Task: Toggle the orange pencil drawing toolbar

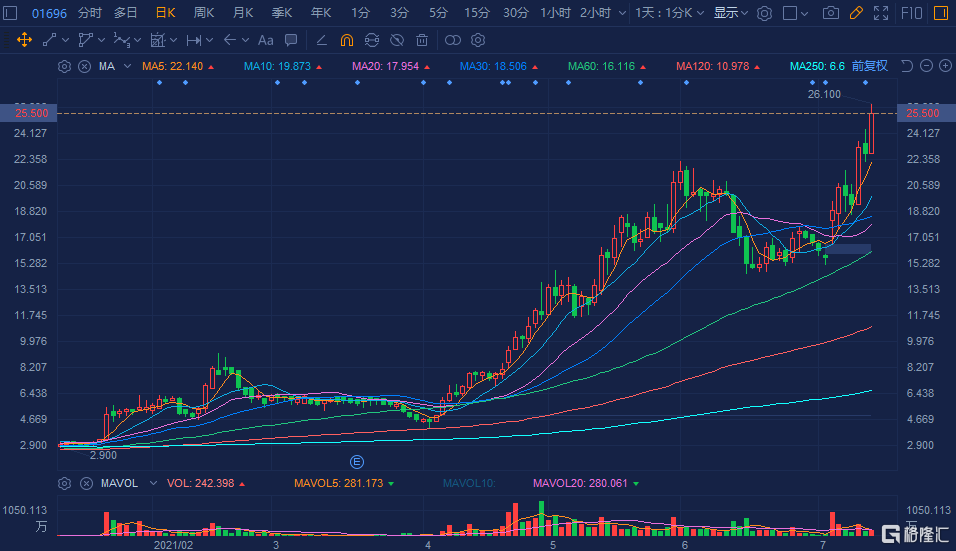Action: (x=855, y=13)
